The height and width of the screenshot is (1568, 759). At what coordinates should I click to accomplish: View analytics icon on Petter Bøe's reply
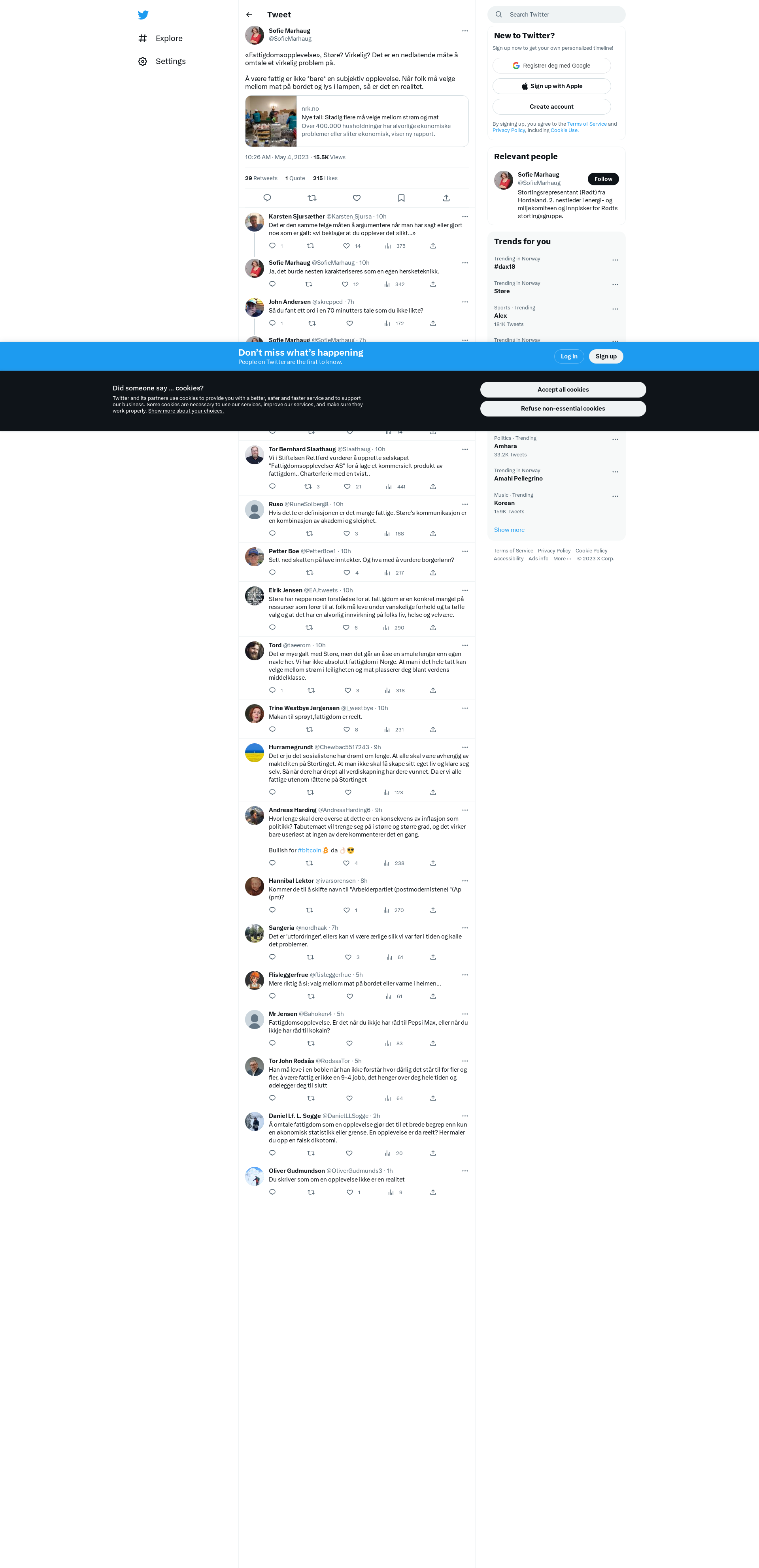point(387,573)
